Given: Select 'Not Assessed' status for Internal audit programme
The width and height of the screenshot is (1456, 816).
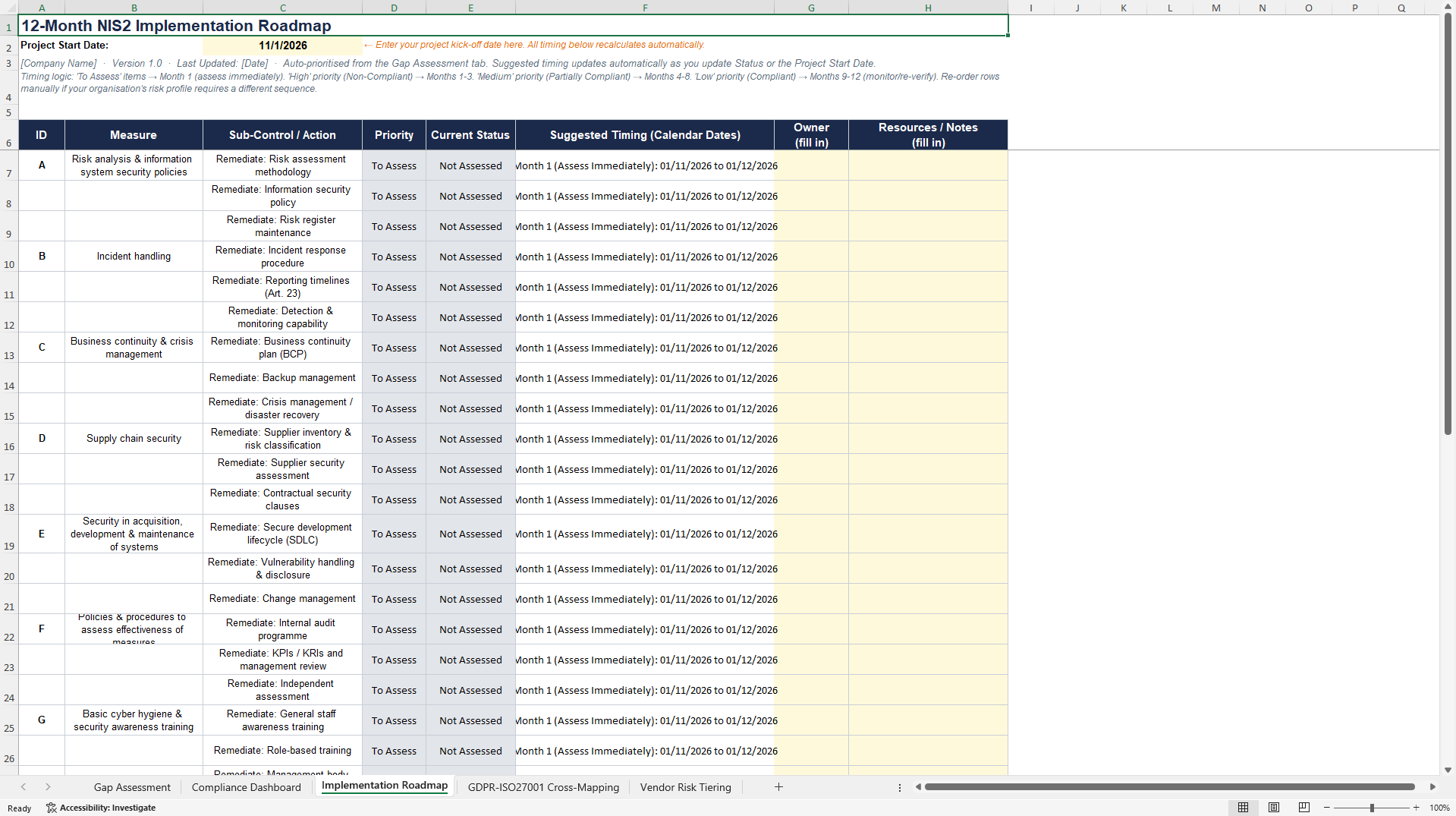Looking at the screenshot, I should pyautogui.click(x=470, y=629).
